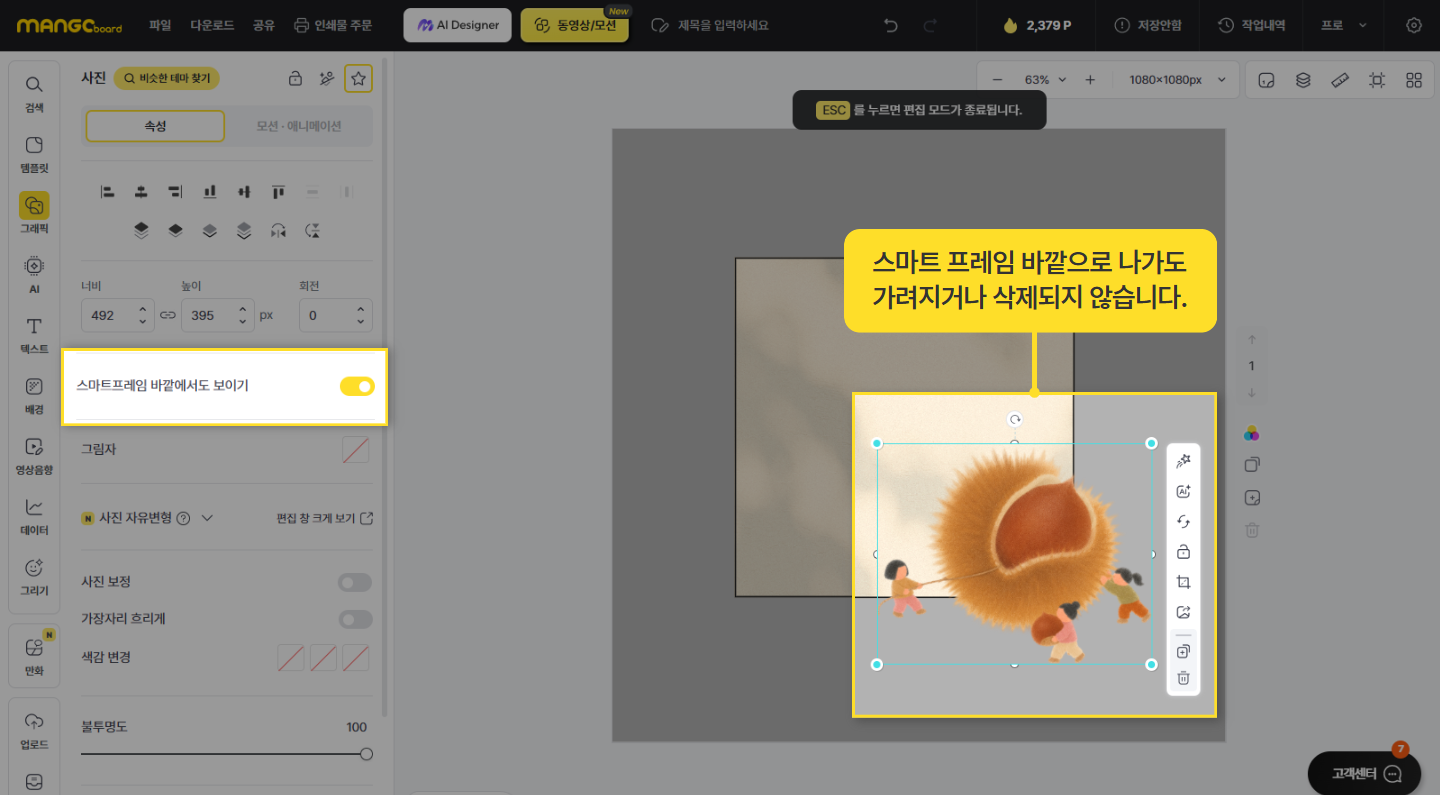Align selection to right edge
This screenshot has width=1440, height=795.
tap(175, 191)
